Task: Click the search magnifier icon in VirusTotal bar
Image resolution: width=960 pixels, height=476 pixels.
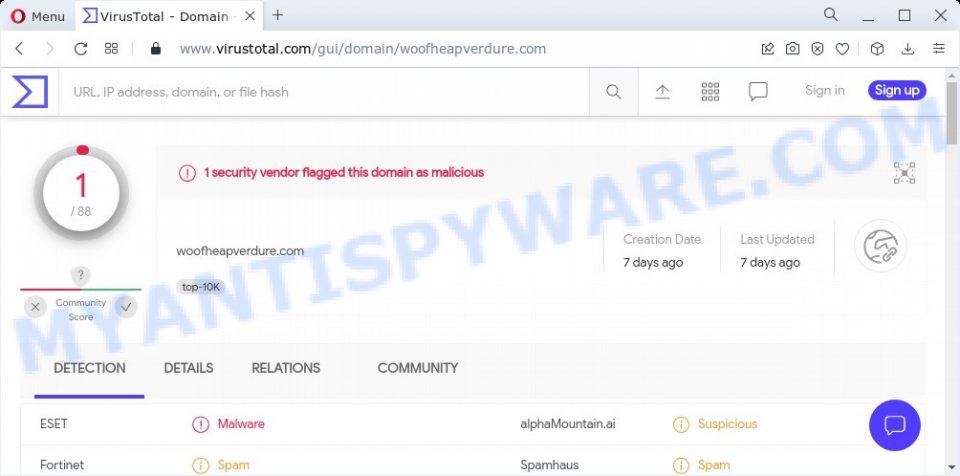Action: 613,92
